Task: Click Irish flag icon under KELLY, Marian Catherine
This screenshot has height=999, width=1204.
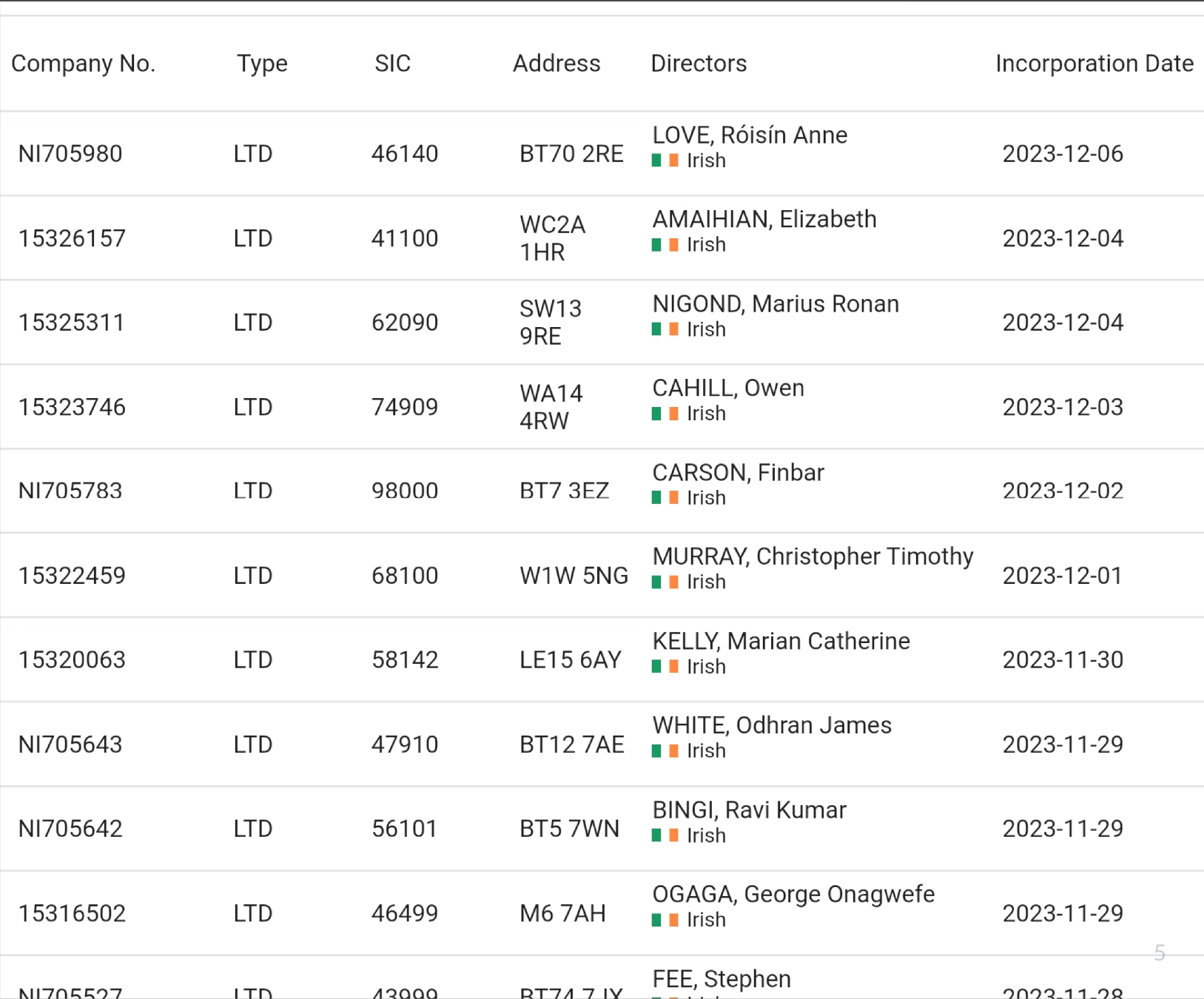Action: (665, 667)
